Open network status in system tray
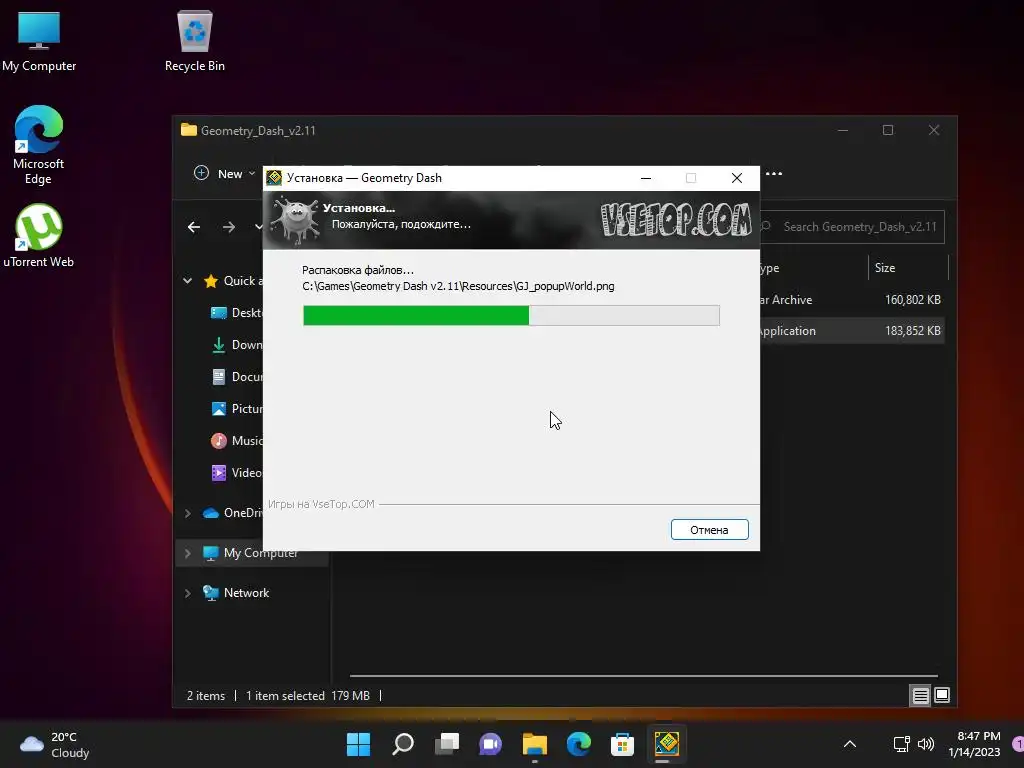1024x768 pixels. 902,744
